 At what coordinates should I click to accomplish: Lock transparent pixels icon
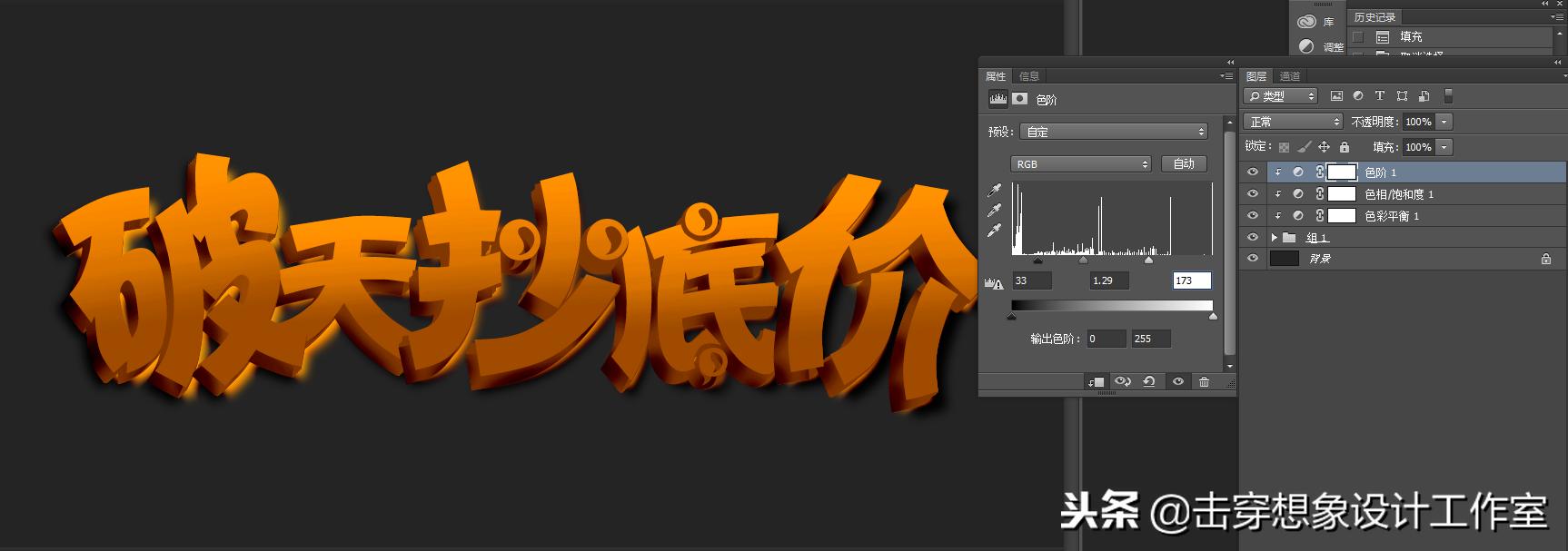pos(1284,147)
